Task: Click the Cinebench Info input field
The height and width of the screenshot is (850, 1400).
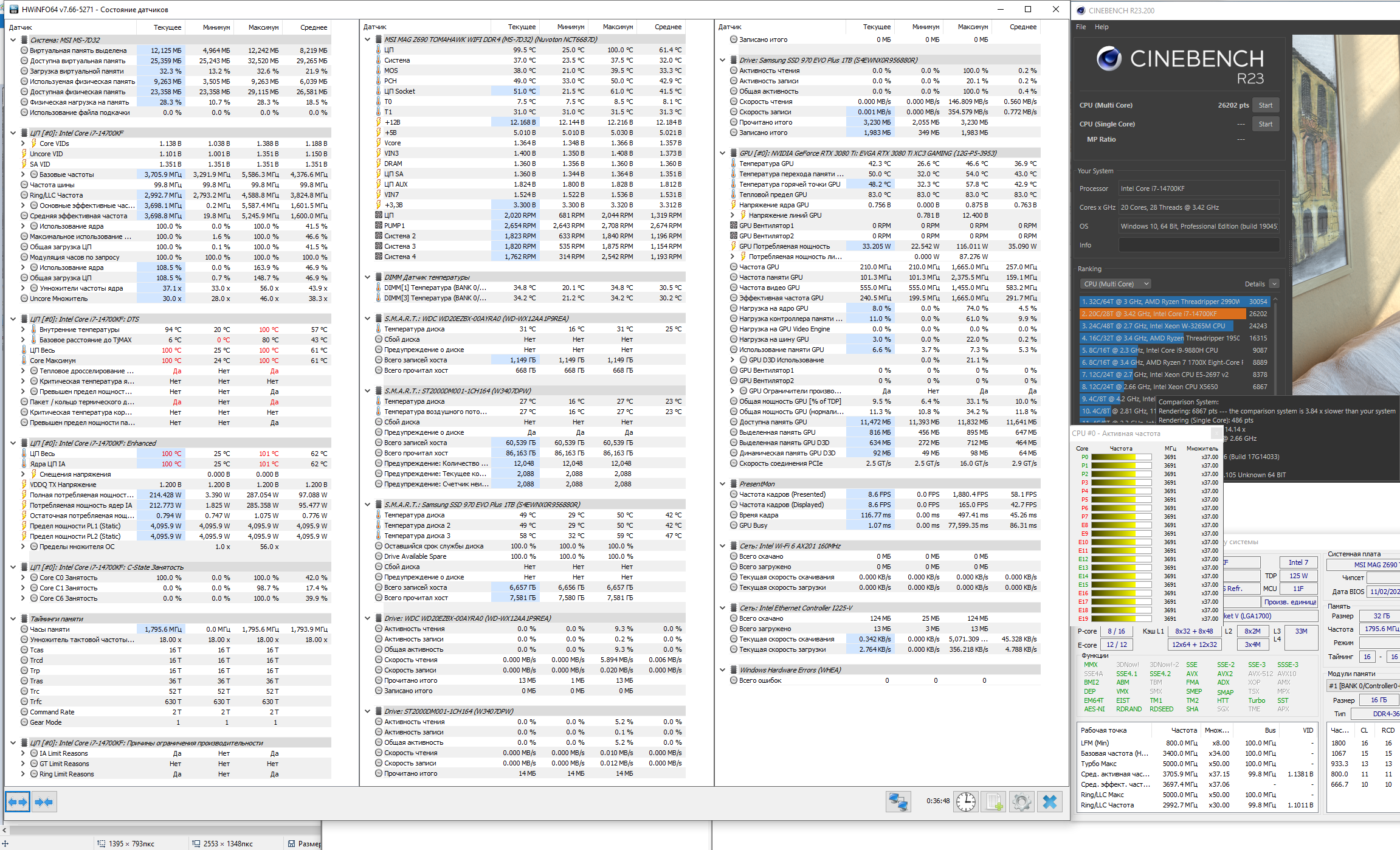Action: [x=1198, y=245]
